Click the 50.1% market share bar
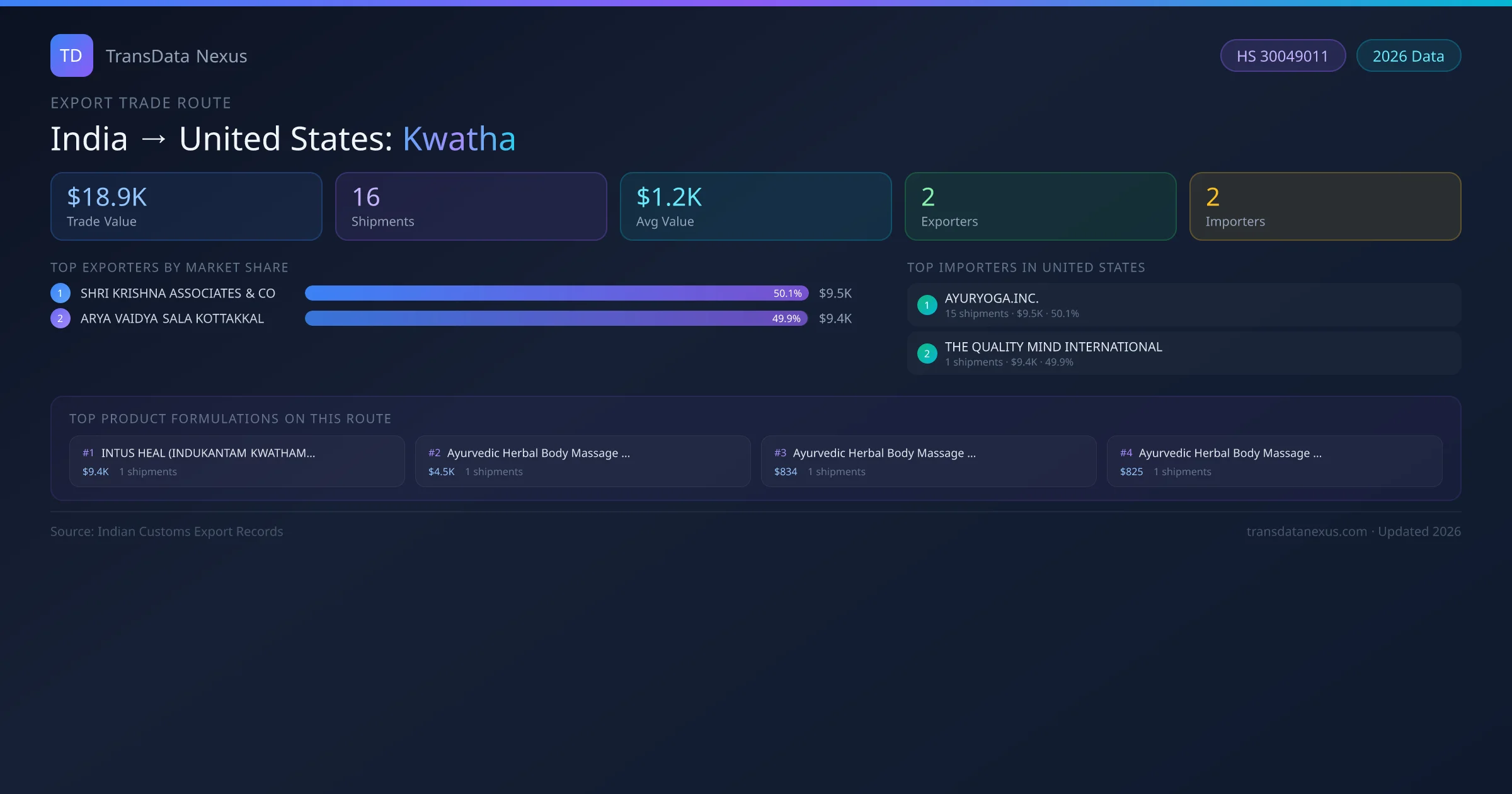The width and height of the screenshot is (1512, 794). 556,293
